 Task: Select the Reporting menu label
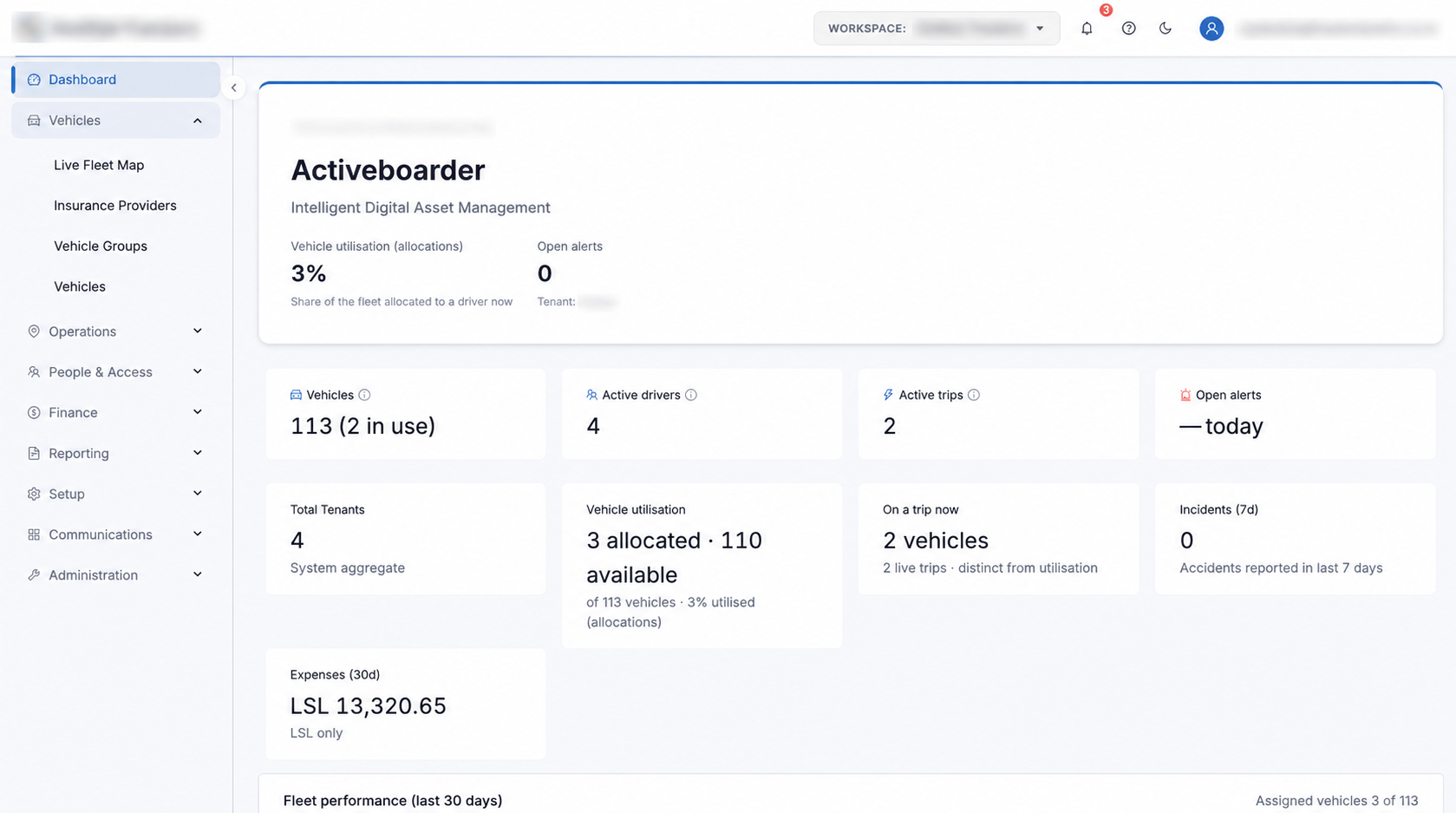79,454
